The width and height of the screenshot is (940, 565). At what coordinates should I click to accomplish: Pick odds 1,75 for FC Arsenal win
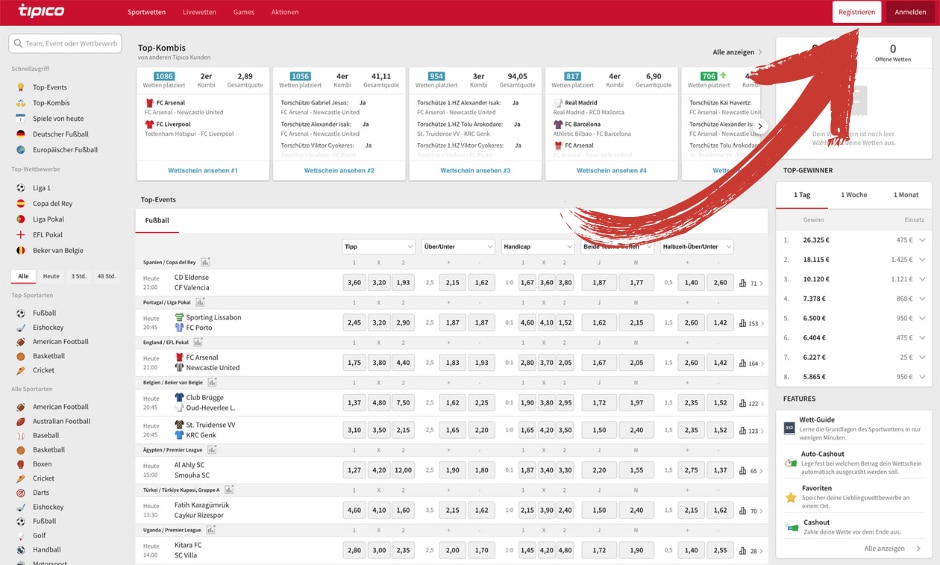354,363
